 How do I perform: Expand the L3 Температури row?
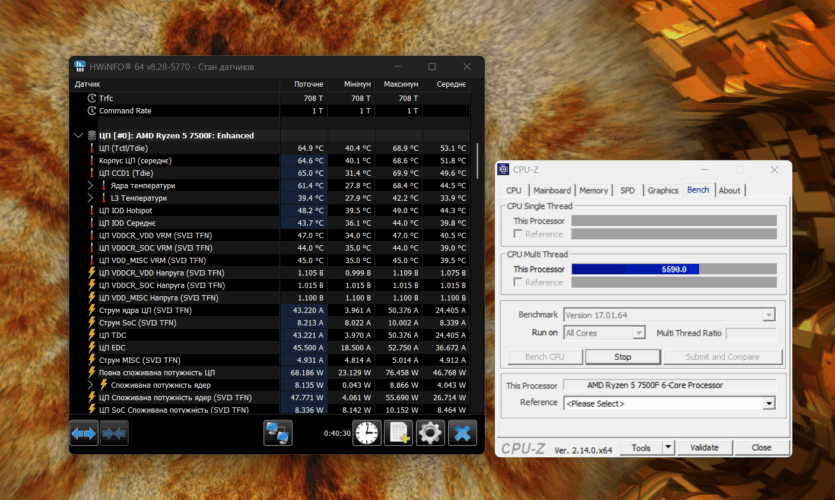coord(90,198)
